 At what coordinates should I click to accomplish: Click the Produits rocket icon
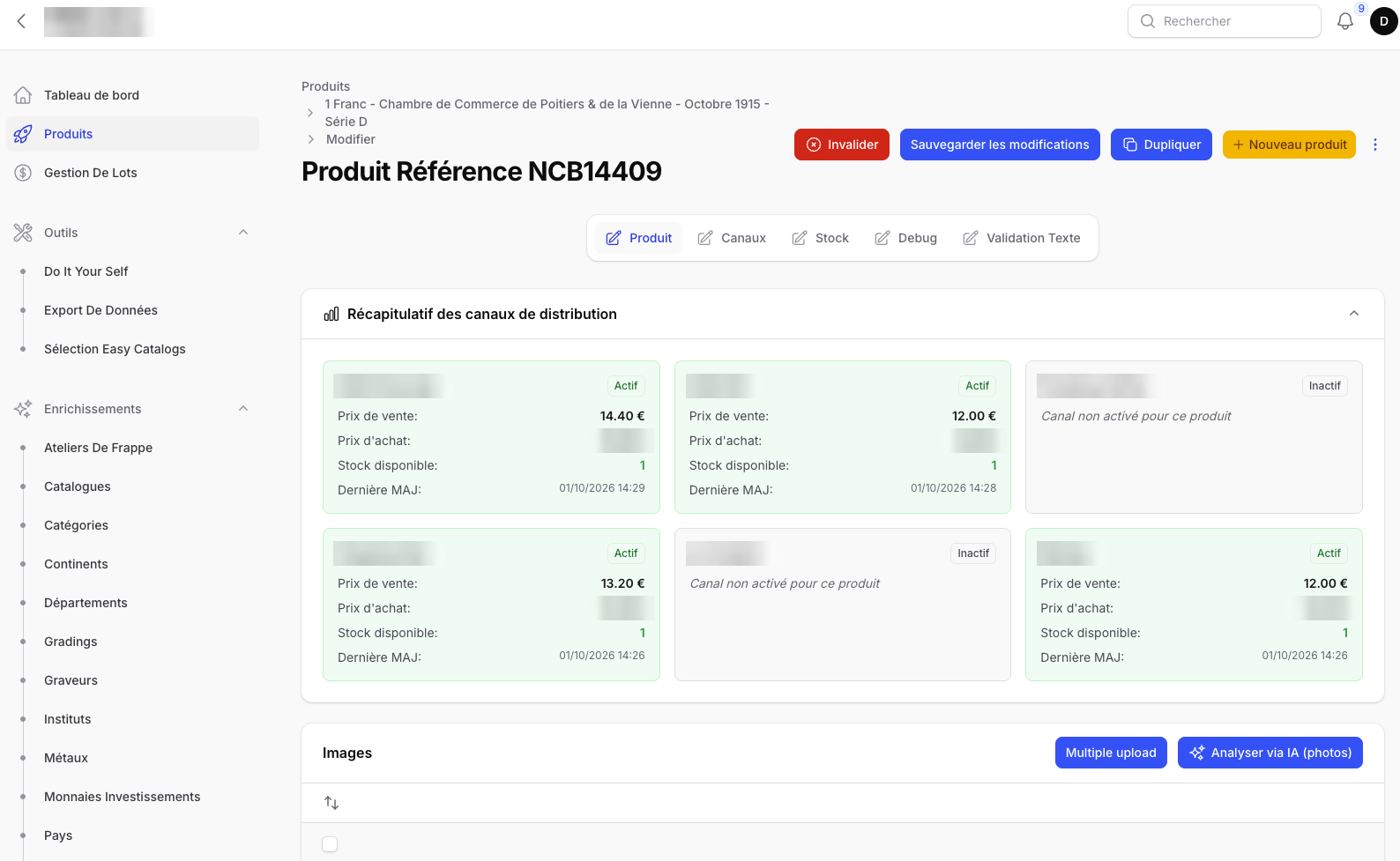(x=23, y=134)
